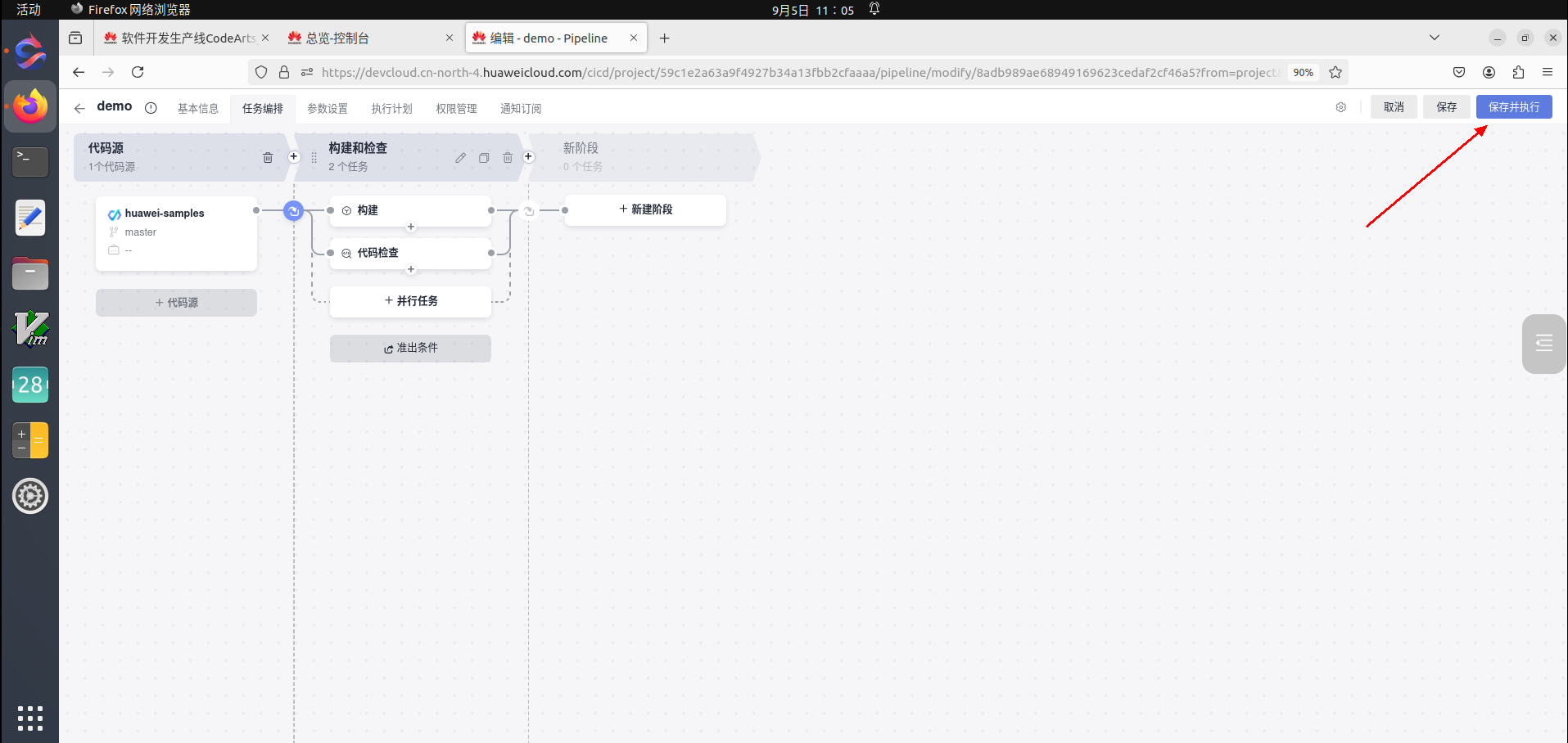
Task: Open the system clock calendar menu
Action: pos(813,10)
